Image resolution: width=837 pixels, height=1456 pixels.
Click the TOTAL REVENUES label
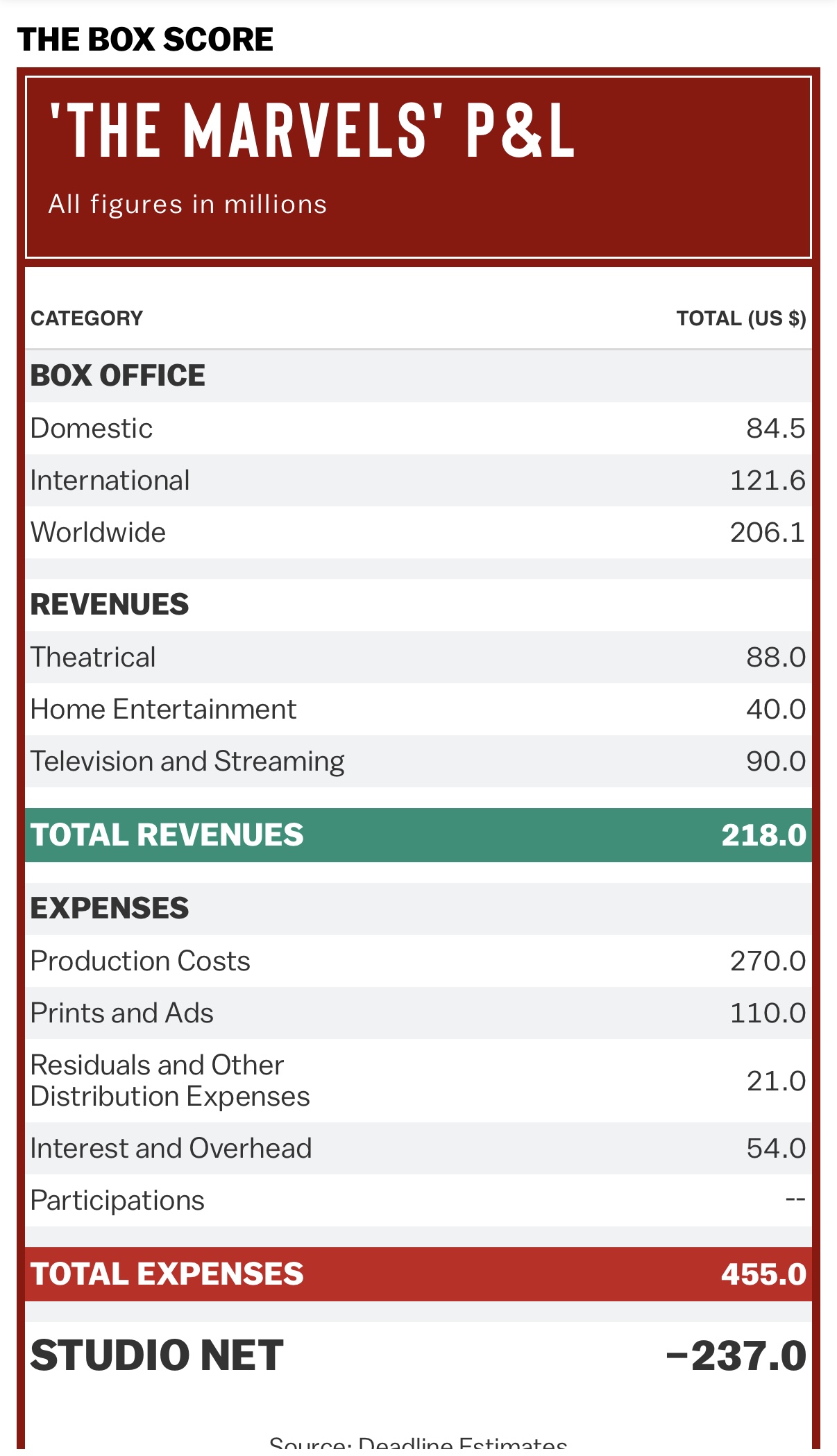(x=167, y=834)
